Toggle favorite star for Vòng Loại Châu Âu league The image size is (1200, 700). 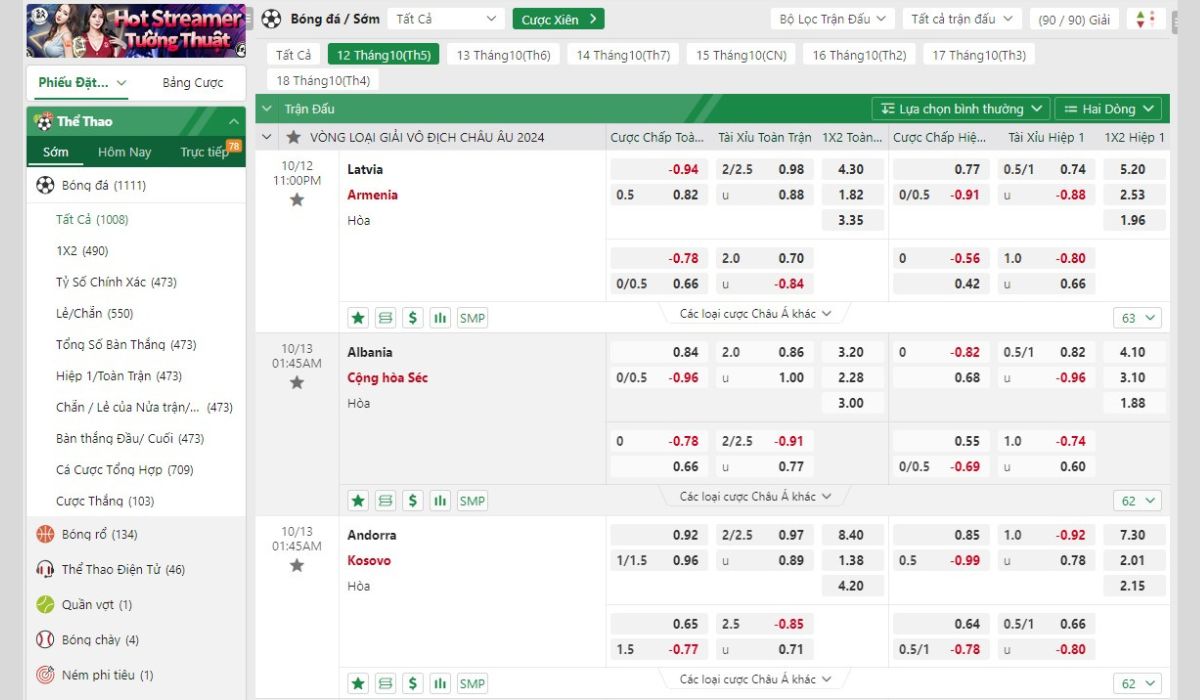293,137
